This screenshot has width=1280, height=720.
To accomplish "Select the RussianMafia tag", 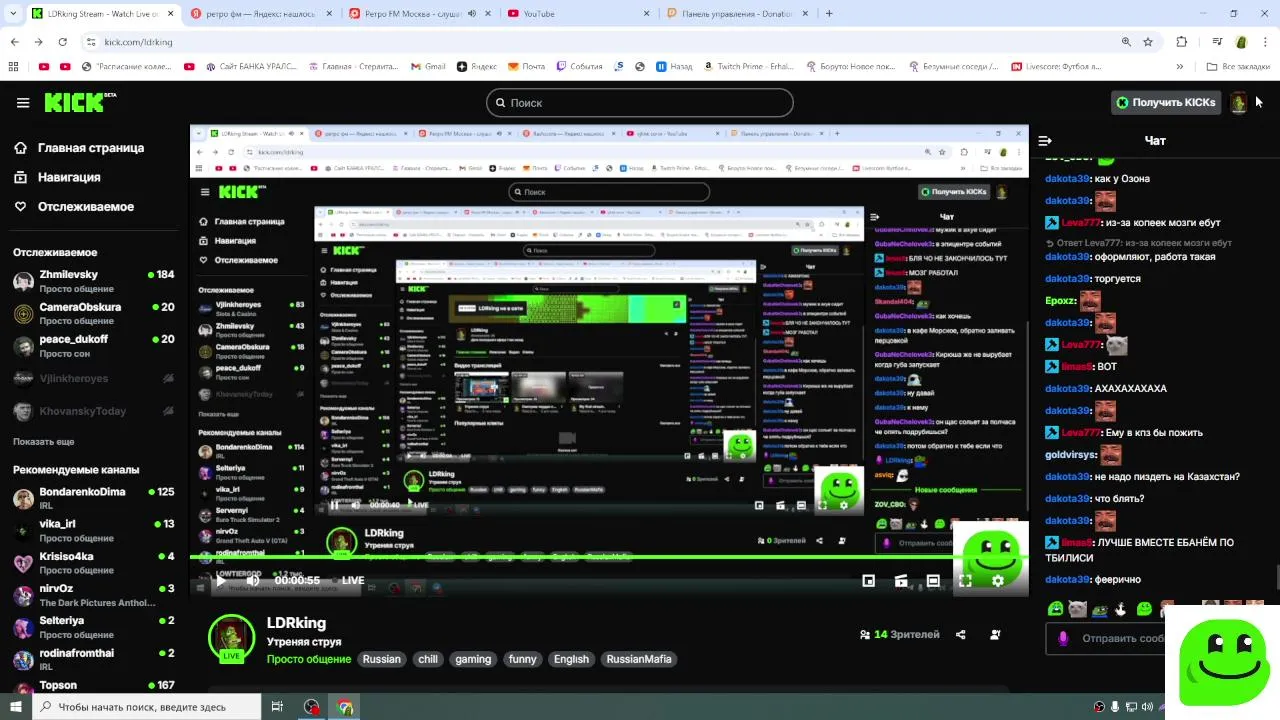I will [639, 659].
